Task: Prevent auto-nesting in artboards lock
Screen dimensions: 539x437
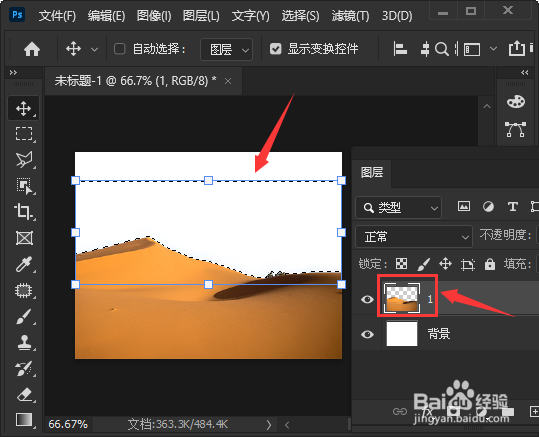Action: pyautogui.click(x=468, y=264)
